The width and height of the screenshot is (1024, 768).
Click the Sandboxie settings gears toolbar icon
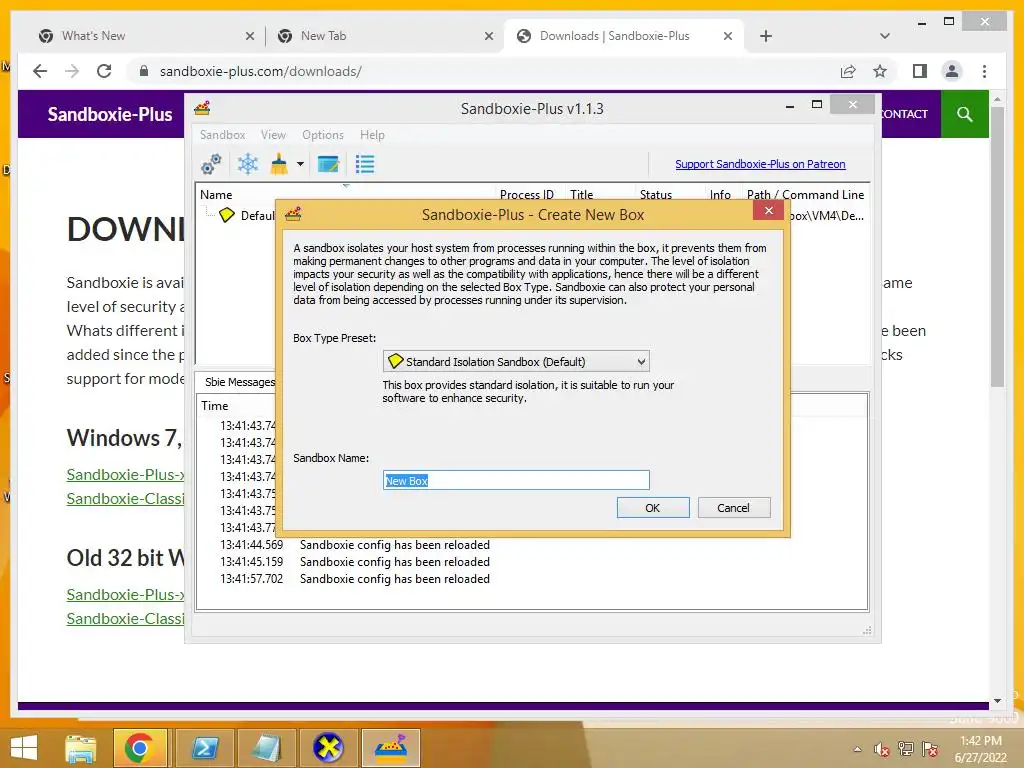coord(211,164)
